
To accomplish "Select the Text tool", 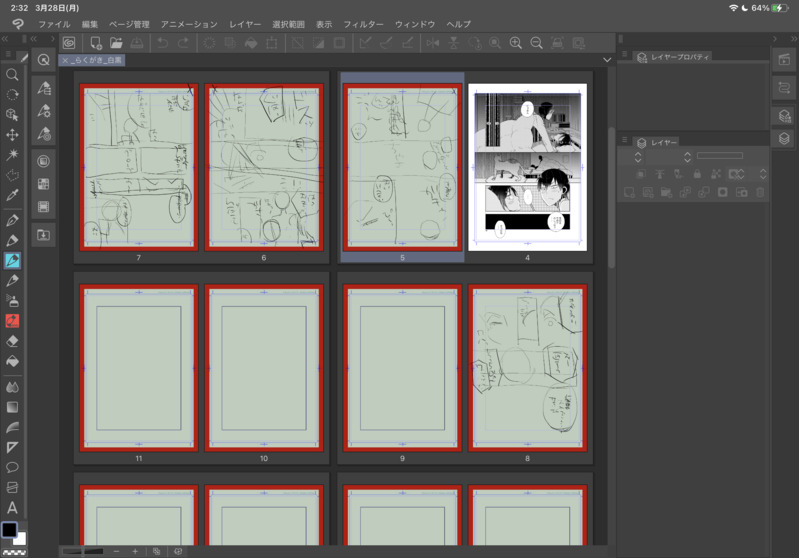I will [12, 508].
